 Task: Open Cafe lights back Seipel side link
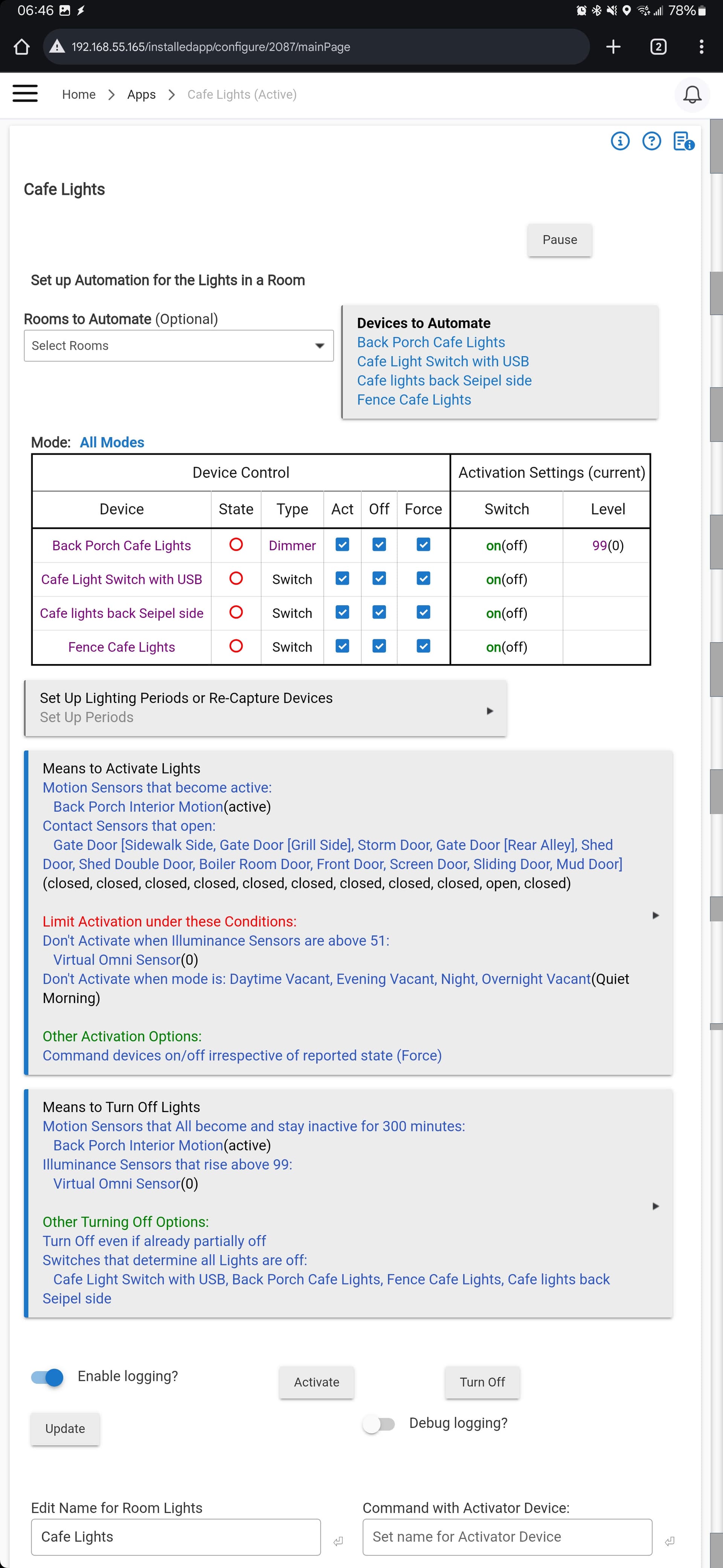pyautogui.click(x=444, y=381)
